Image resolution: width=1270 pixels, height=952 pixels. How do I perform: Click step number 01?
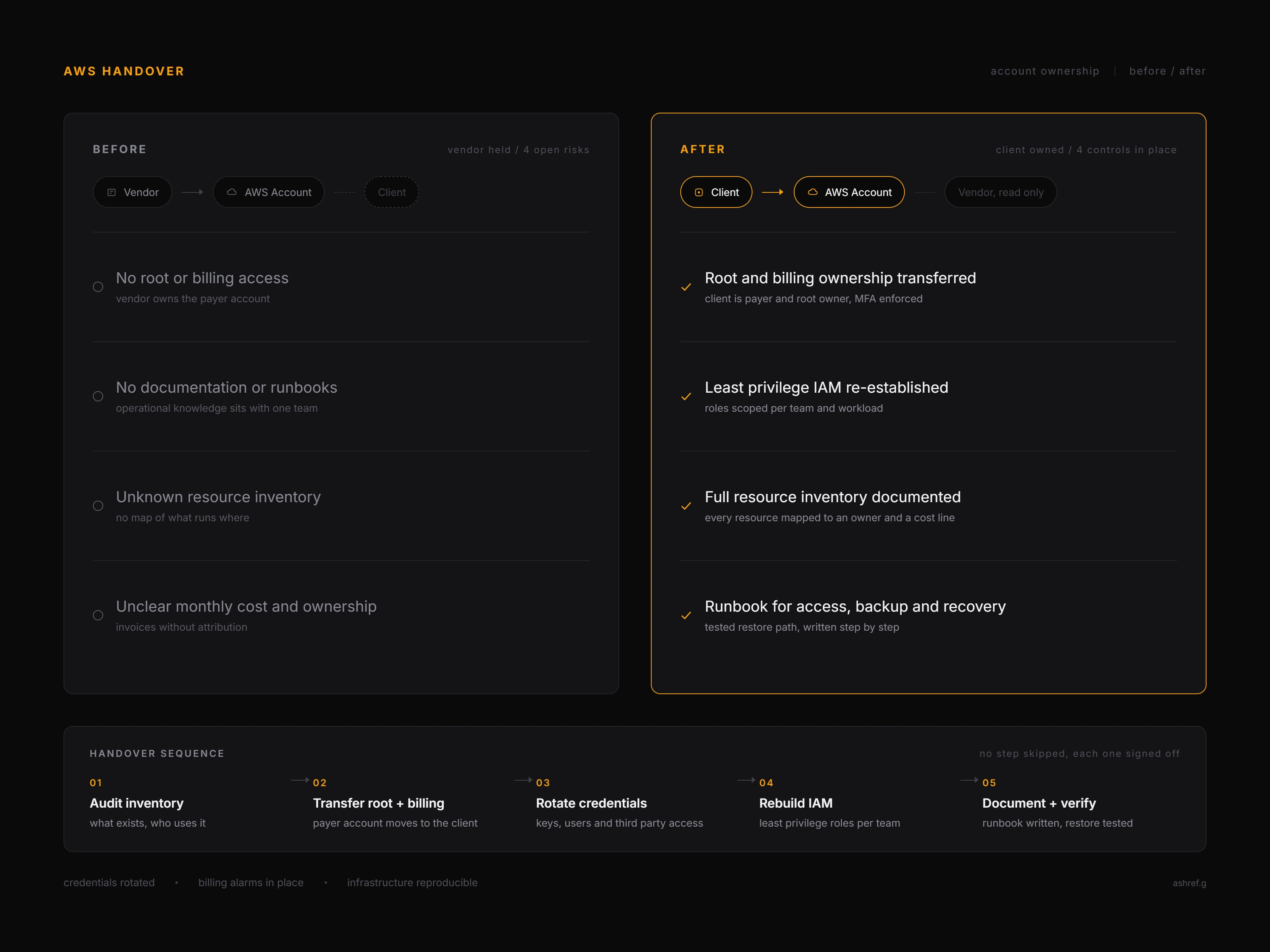pyautogui.click(x=96, y=783)
